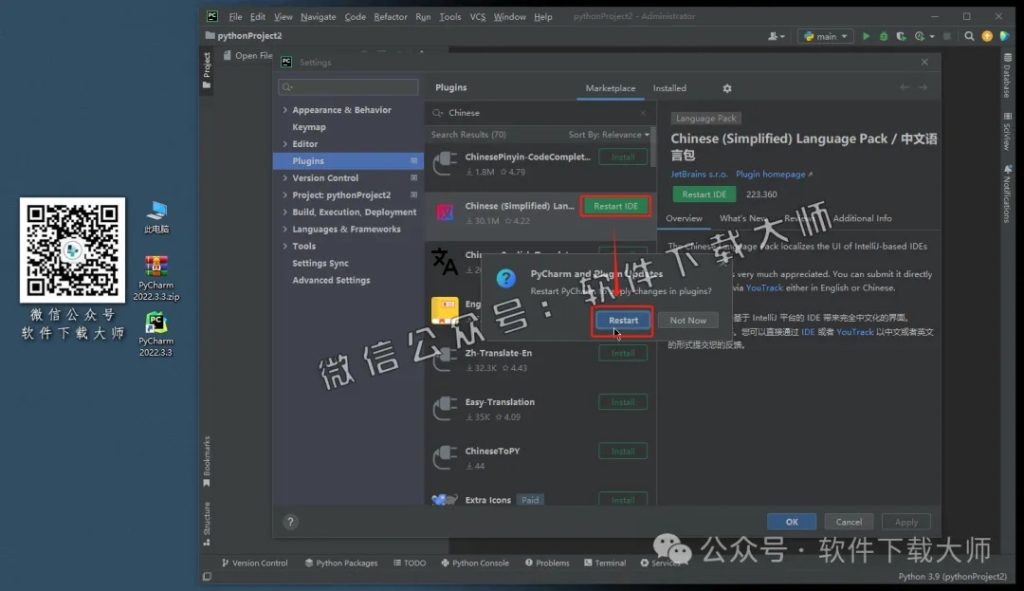Run the main configuration with the green Run icon
Viewport: 1024px width, 591px height.
(866, 35)
